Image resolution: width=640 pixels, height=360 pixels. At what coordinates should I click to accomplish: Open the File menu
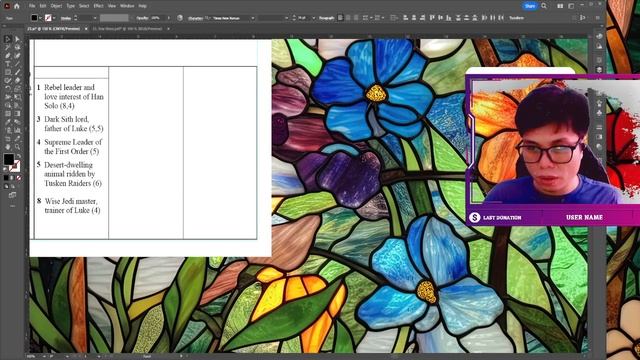[32, 6]
